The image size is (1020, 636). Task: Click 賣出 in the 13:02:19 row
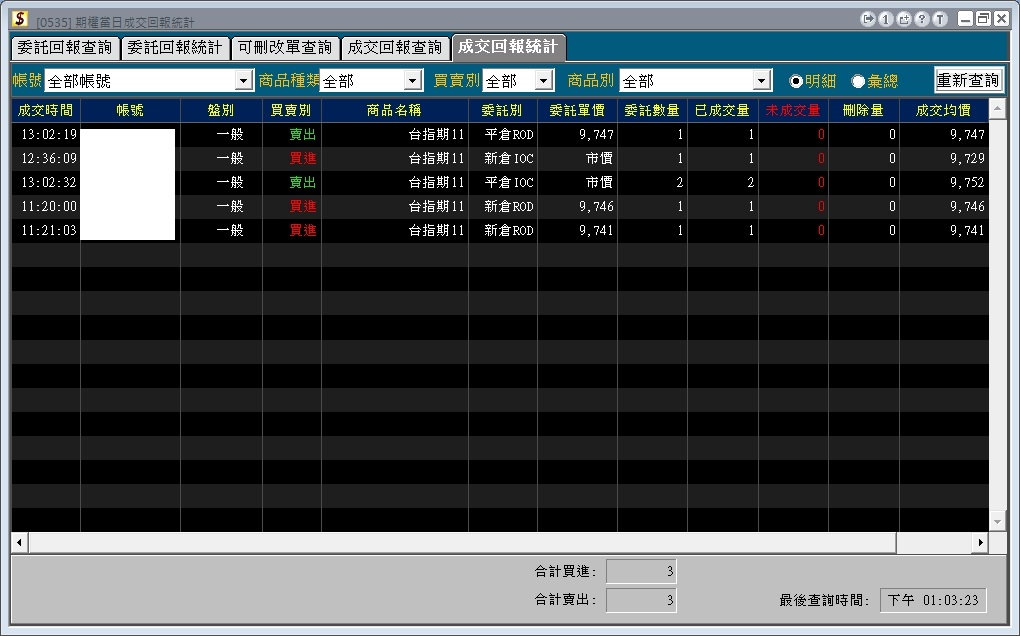tap(302, 135)
